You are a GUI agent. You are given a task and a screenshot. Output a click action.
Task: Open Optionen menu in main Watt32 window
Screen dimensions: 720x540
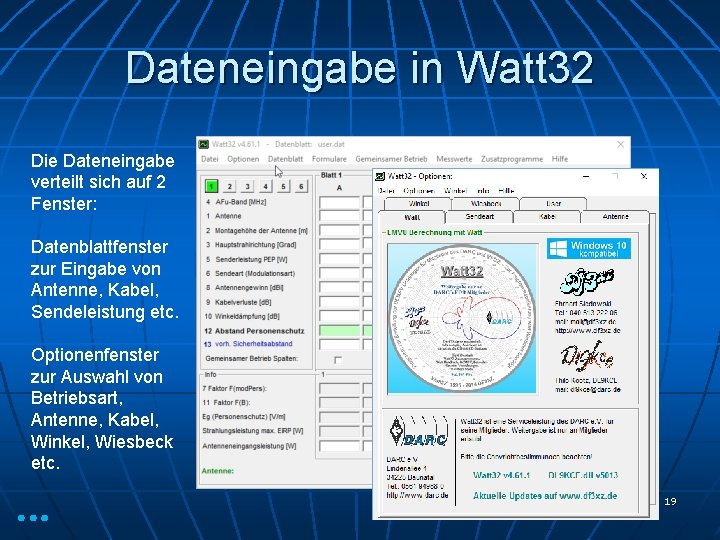243,159
